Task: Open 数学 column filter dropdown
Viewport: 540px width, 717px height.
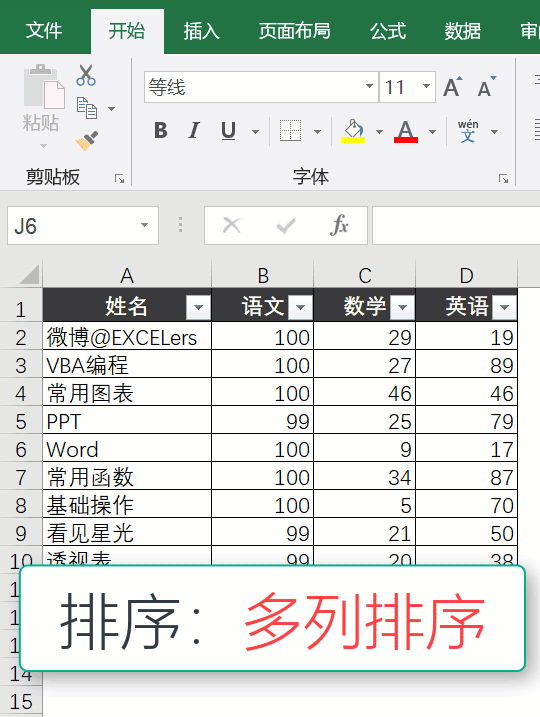Action: coord(402,307)
